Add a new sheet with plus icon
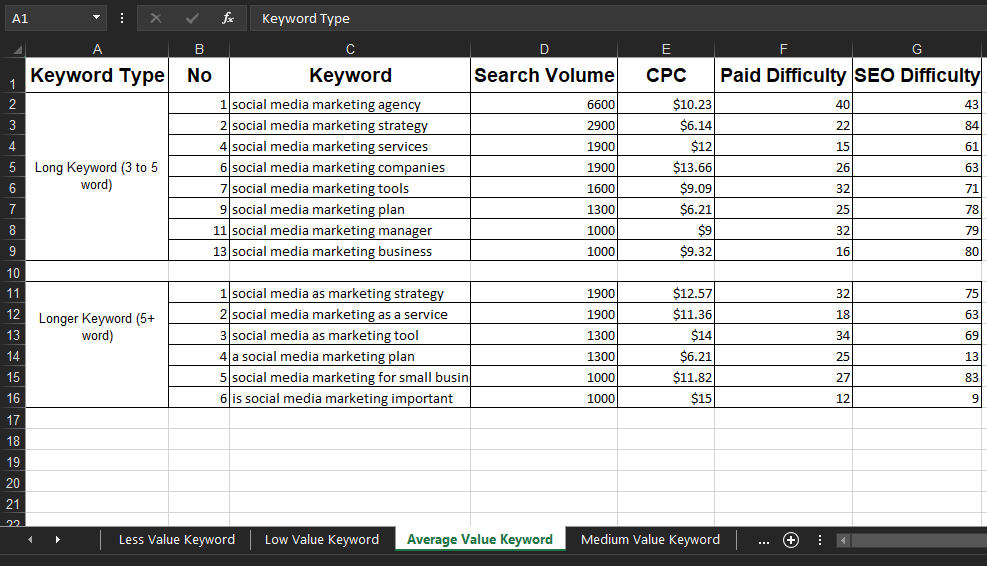 click(x=791, y=540)
